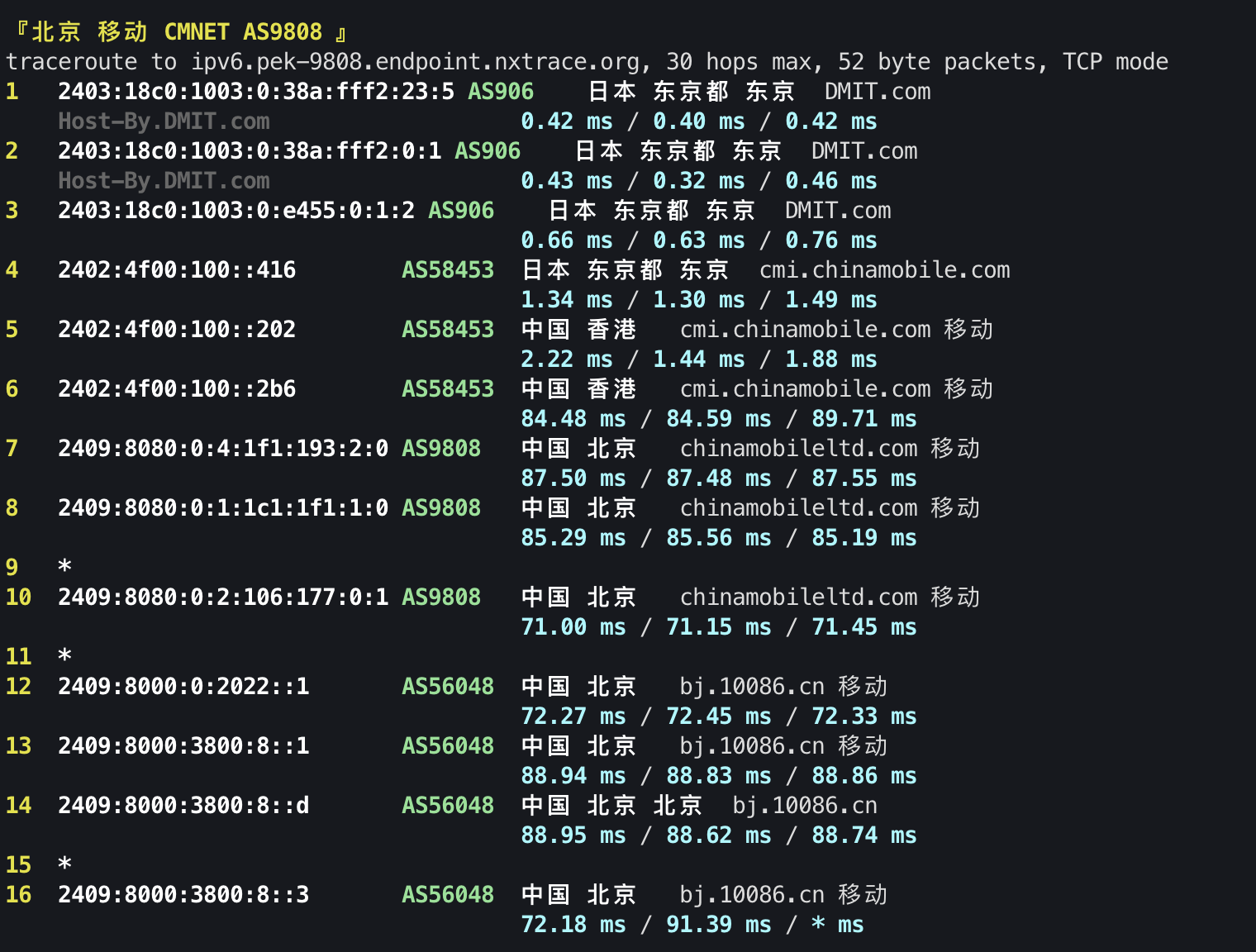1256x952 pixels.
Task: Select the AS906 label on hop 3
Action: [460, 210]
